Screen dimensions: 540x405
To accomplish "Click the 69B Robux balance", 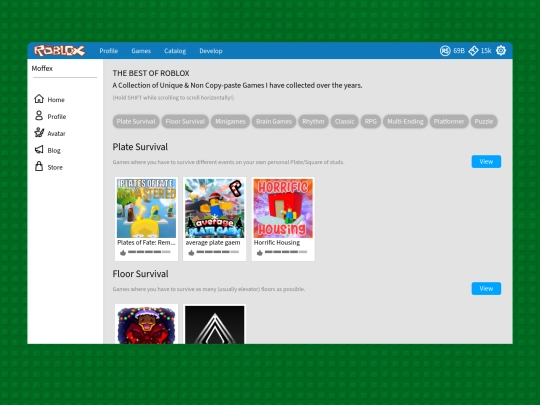I will tap(459, 51).
